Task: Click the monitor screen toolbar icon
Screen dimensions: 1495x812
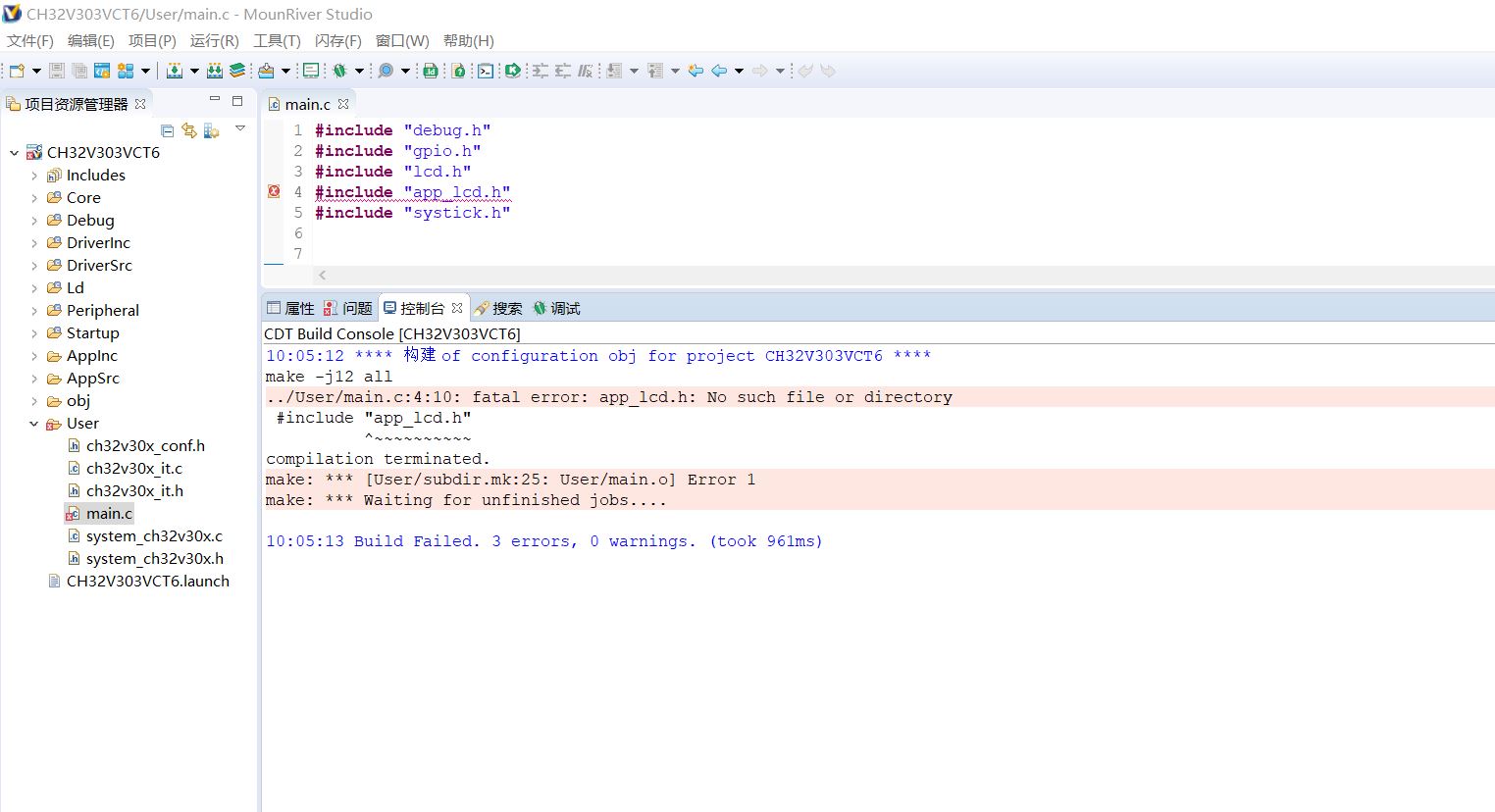Action: 311,71
